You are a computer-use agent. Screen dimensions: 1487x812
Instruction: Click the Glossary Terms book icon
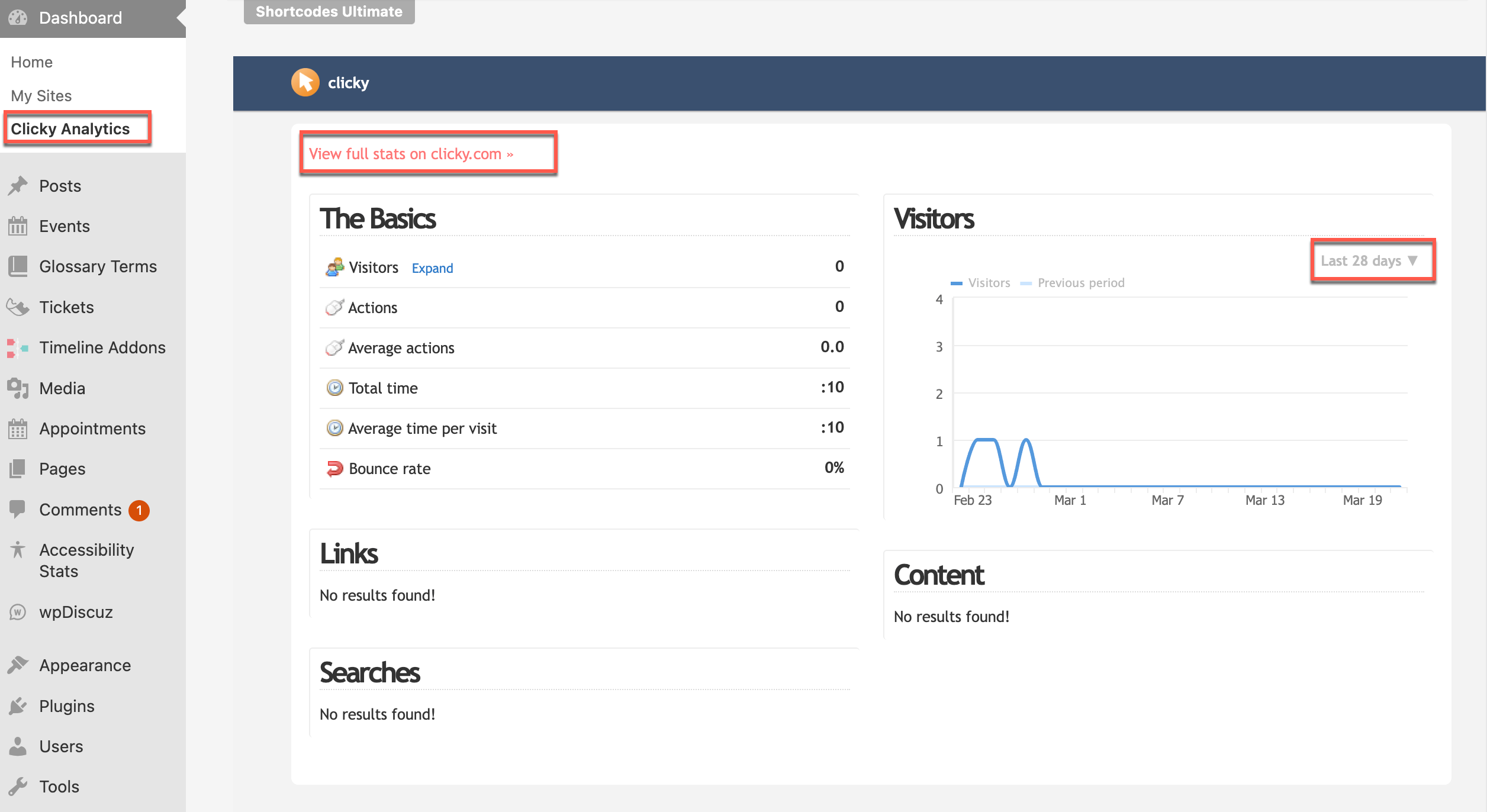(x=18, y=266)
